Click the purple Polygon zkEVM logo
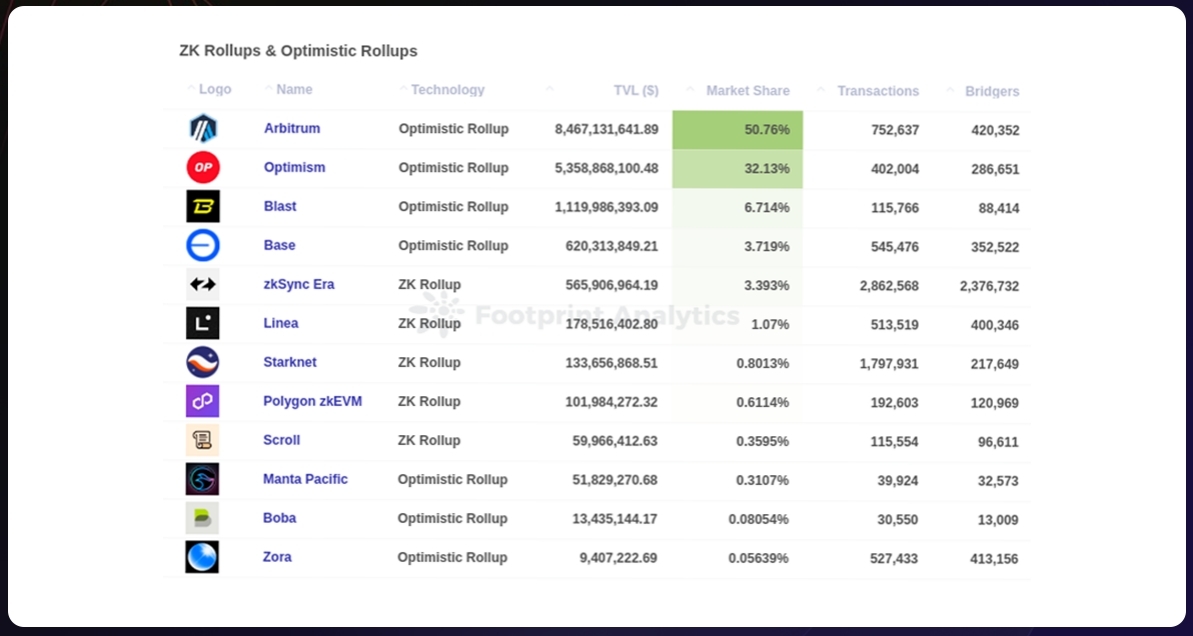 203,401
